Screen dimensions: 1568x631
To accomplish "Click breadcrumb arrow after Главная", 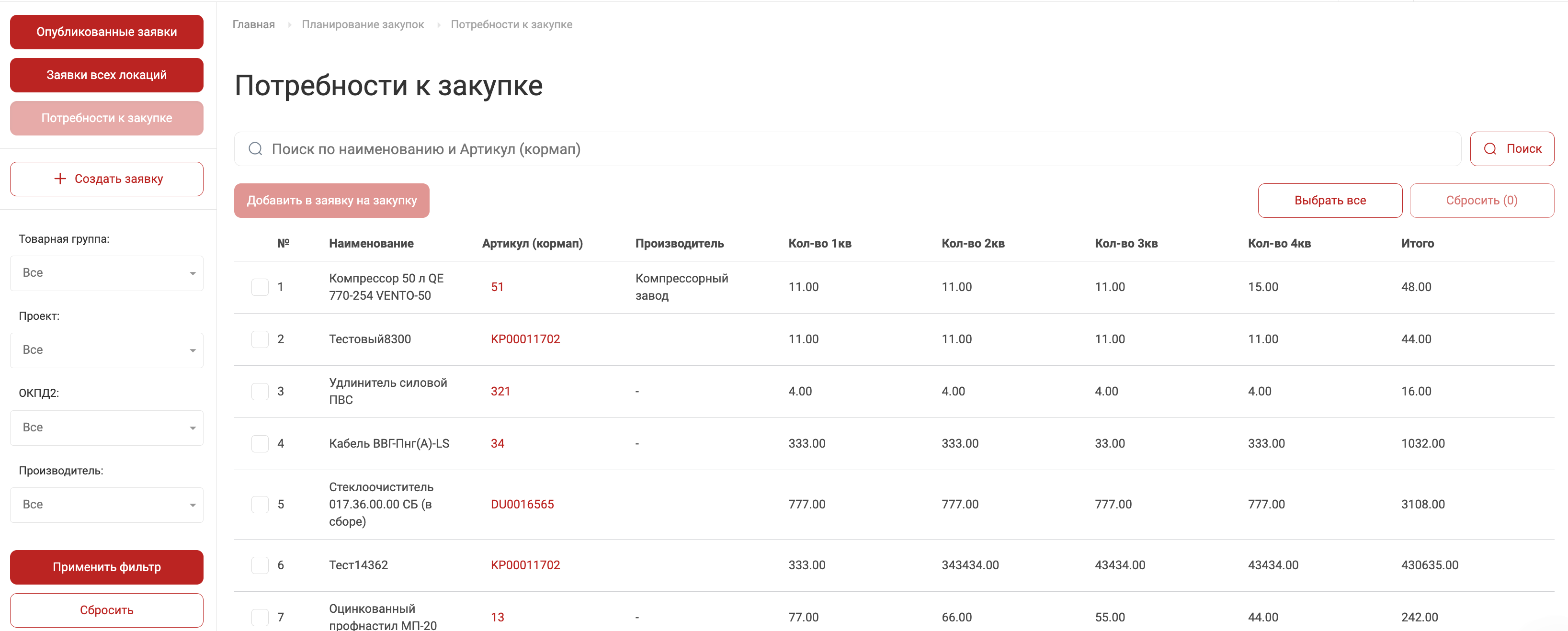I will click(289, 25).
